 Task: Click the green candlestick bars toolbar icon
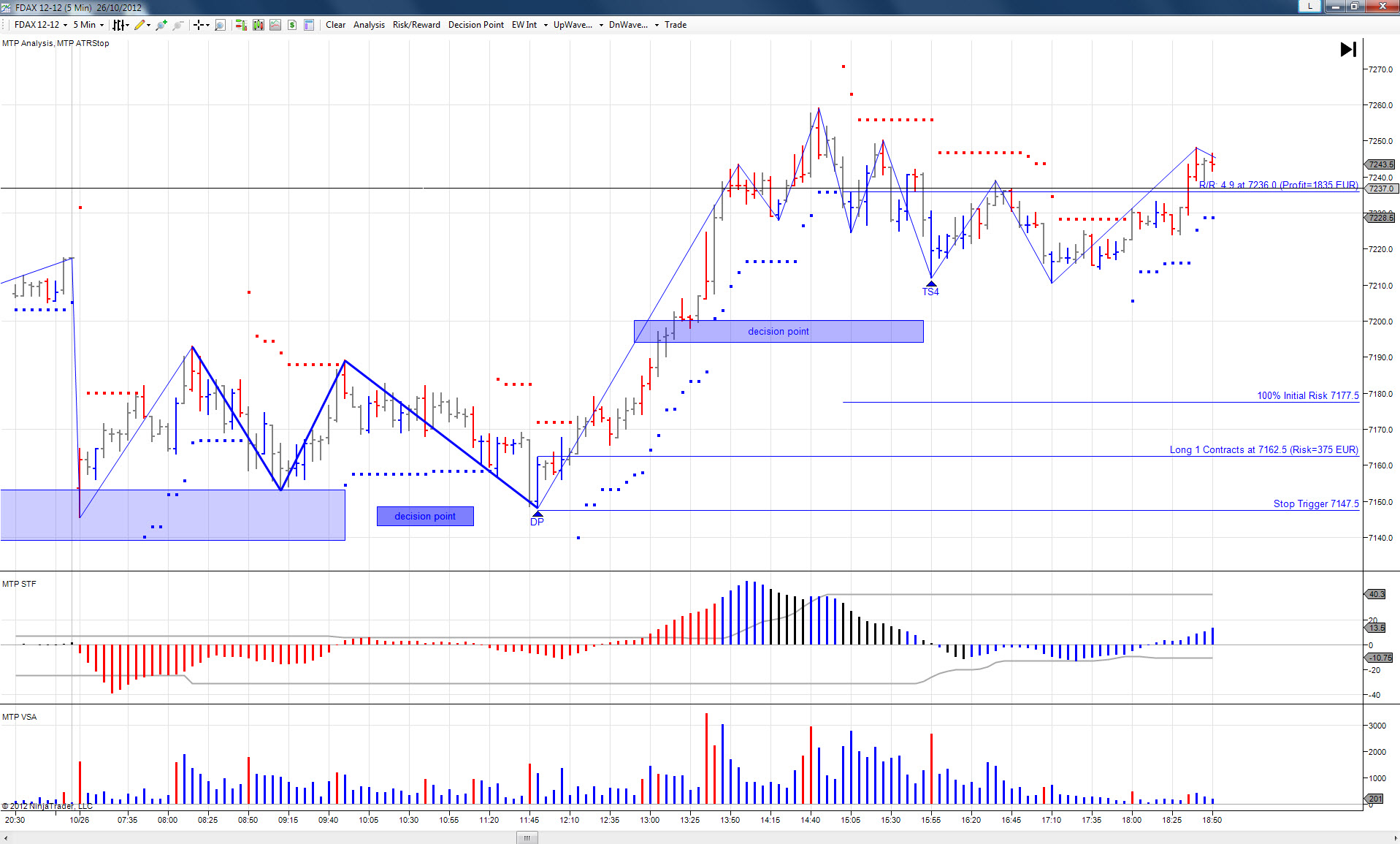click(x=259, y=25)
